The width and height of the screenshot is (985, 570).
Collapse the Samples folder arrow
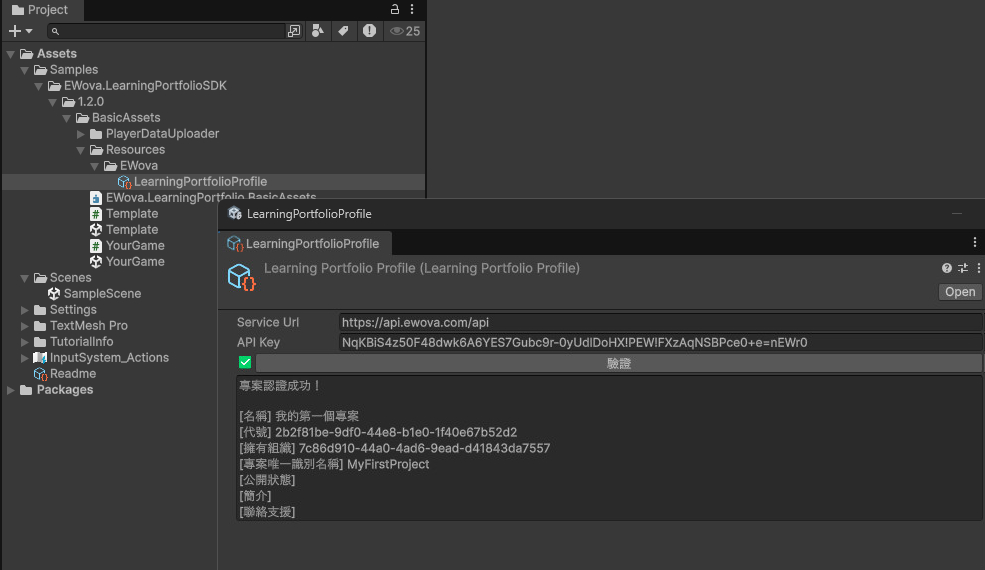[x=24, y=70]
